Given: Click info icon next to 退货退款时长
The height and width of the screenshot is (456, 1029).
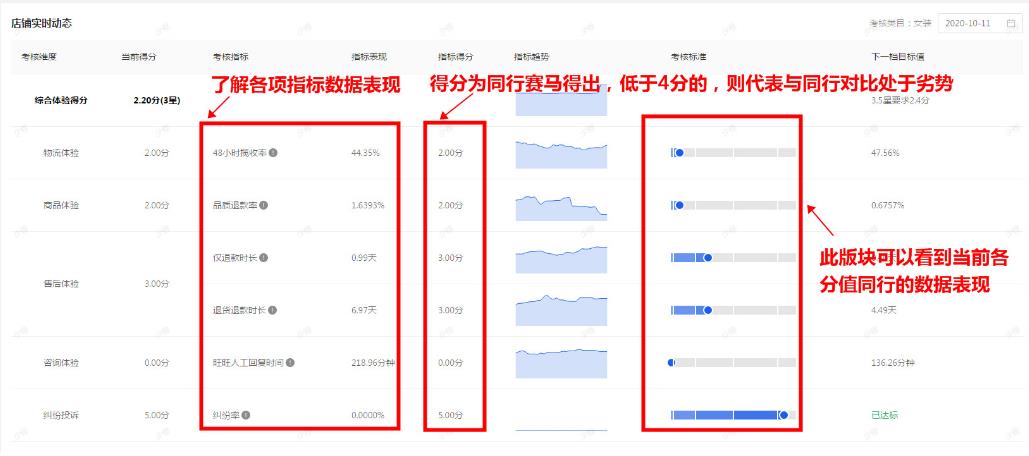Looking at the screenshot, I should pyautogui.click(x=273, y=310).
